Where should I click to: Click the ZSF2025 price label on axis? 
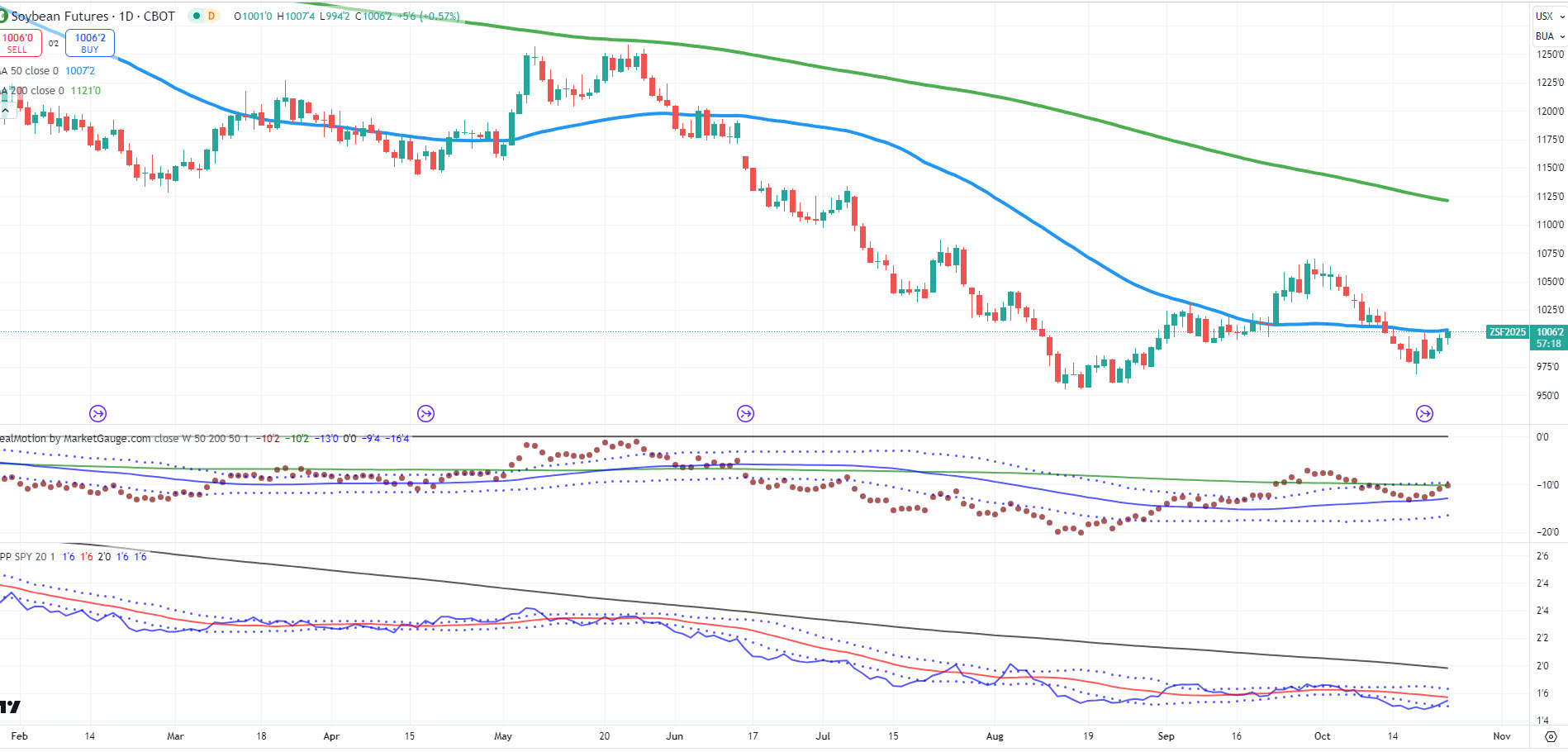coord(1507,332)
